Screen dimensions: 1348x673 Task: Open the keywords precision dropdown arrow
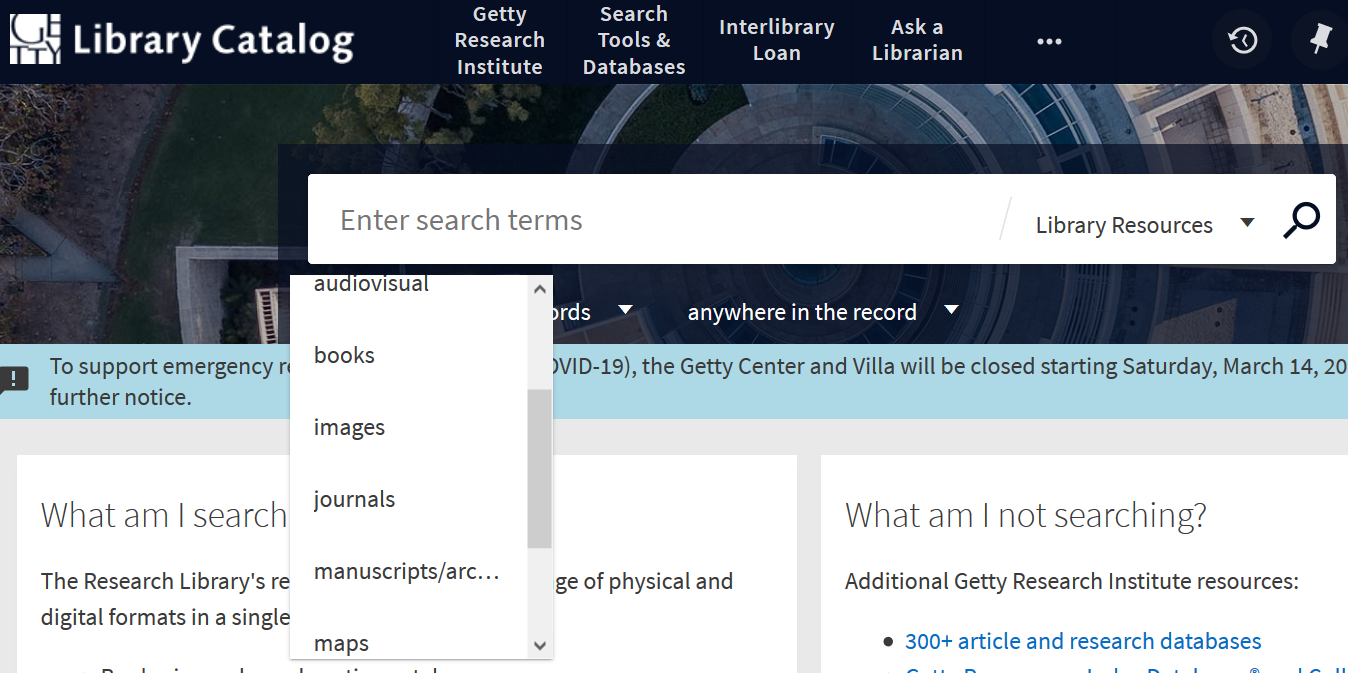(625, 310)
